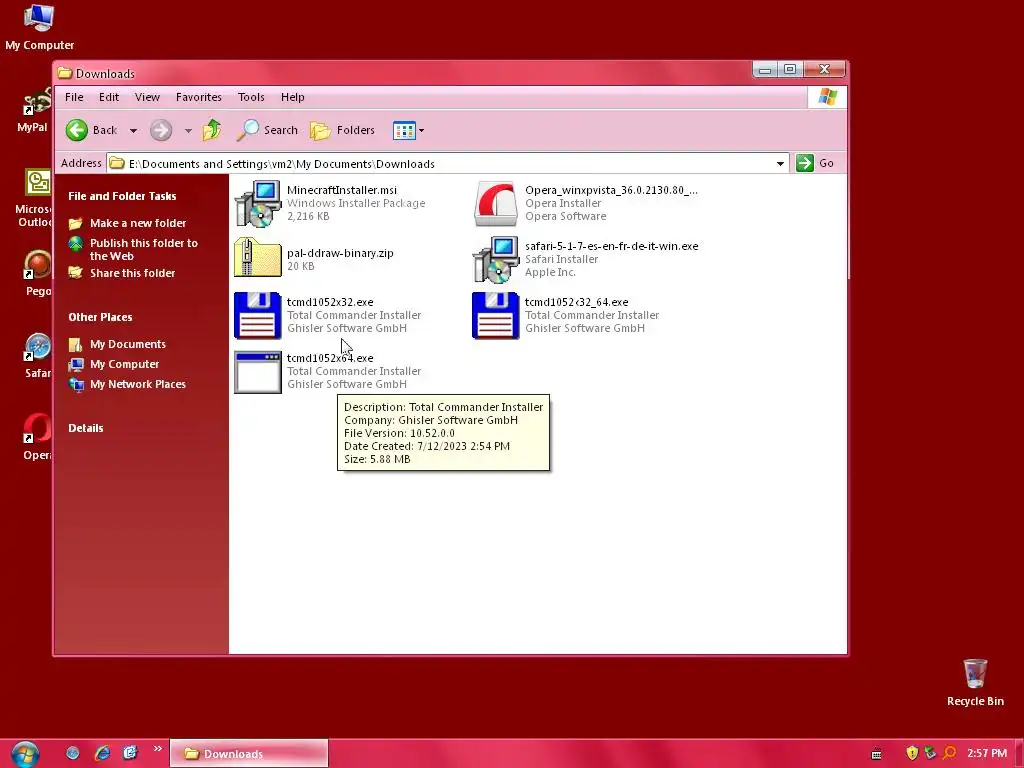The width and height of the screenshot is (1024, 768).
Task: Click the MyPal desktop shortcut
Action: tap(33, 110)
